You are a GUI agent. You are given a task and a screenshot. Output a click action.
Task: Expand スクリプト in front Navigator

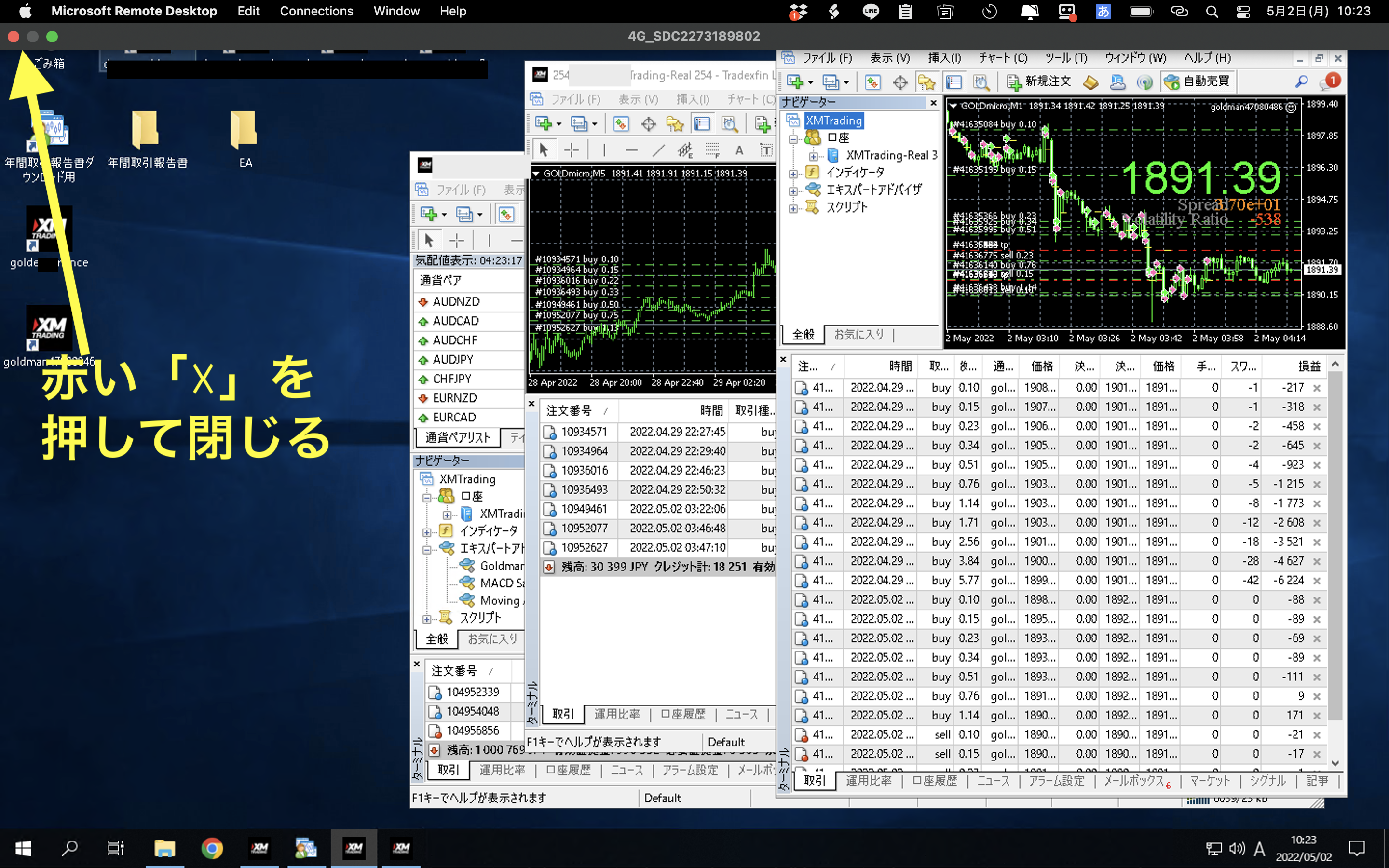(793, 208)
